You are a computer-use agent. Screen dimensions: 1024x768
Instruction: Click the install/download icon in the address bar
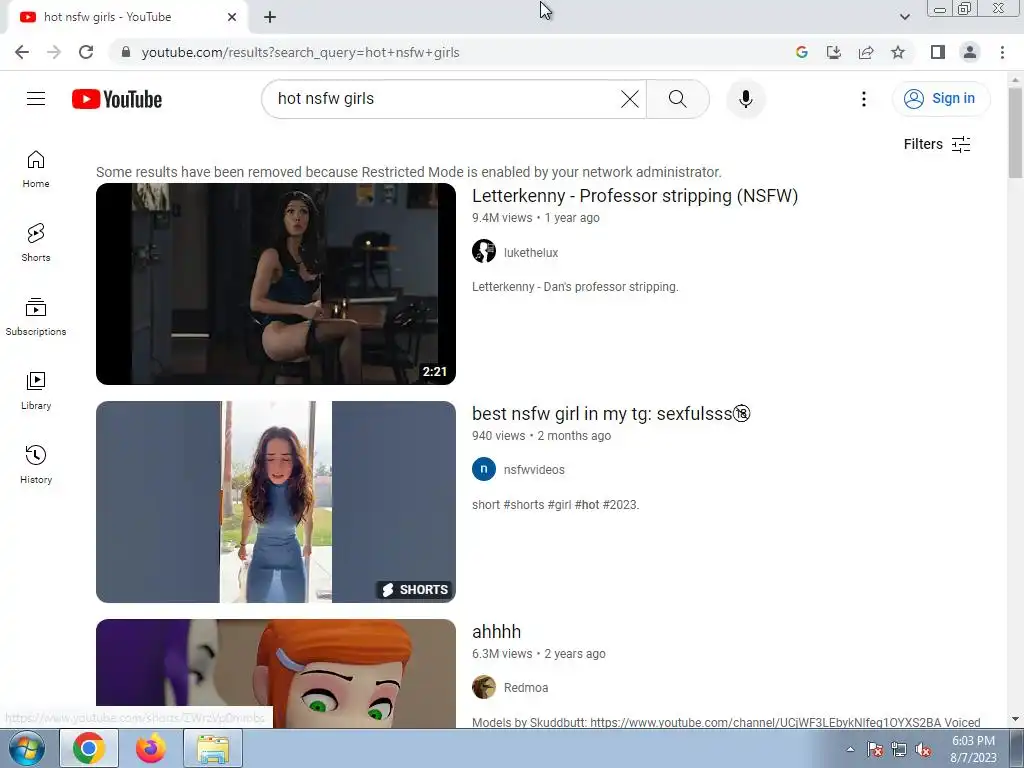(834, 52)
